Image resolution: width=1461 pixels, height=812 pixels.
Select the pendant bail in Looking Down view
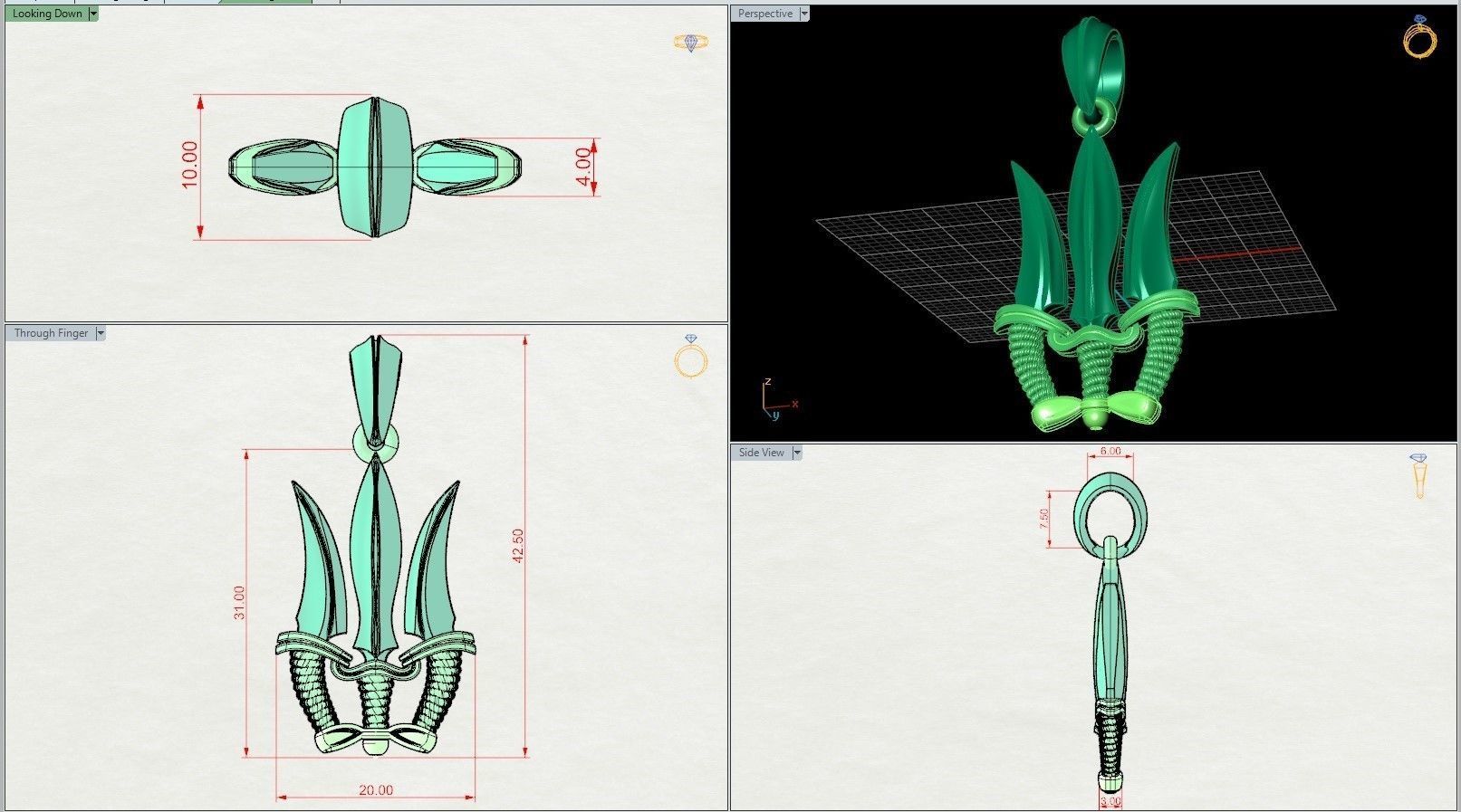[x=375, y=167]
